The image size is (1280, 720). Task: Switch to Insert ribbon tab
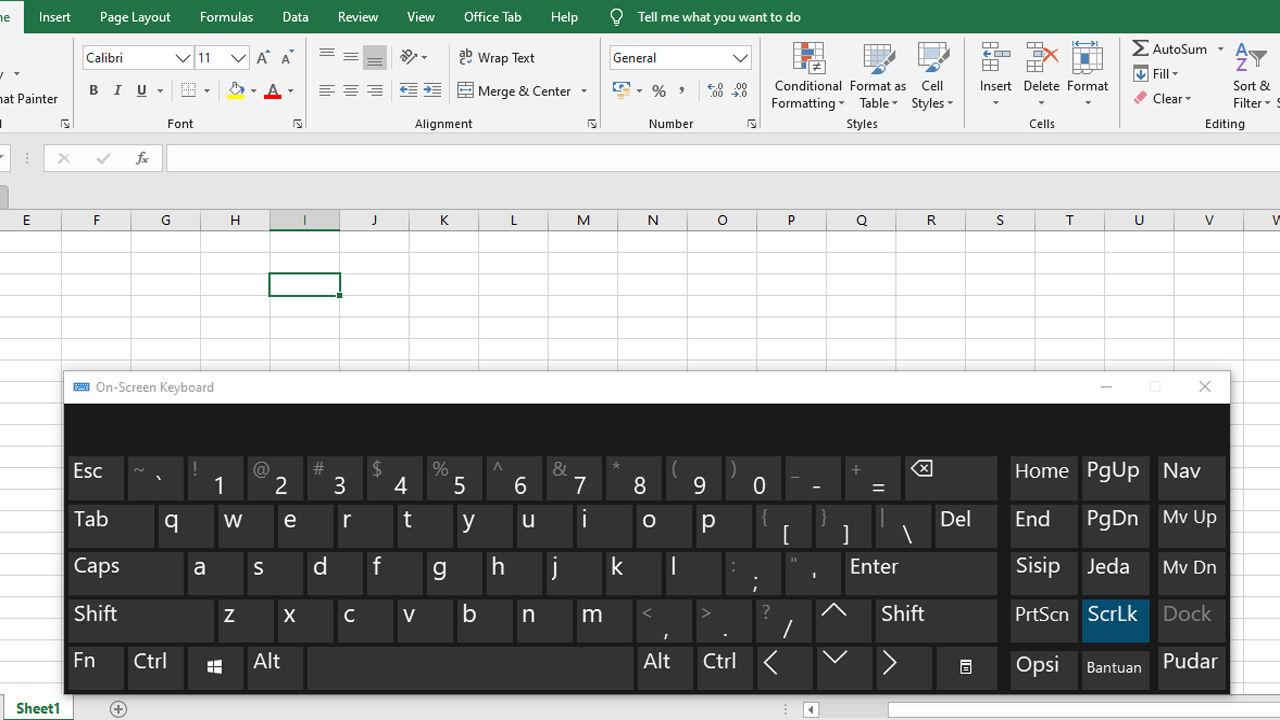click(55, 17)
